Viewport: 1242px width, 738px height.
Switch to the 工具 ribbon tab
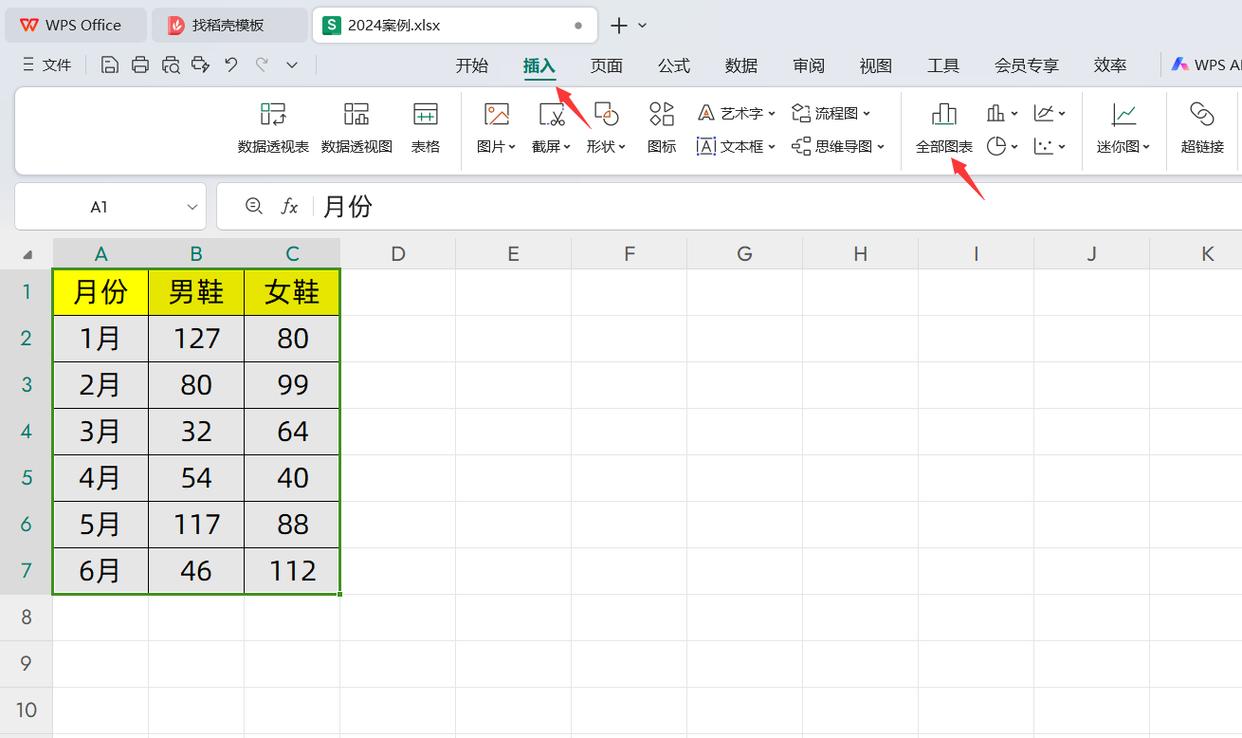(943, 65)
